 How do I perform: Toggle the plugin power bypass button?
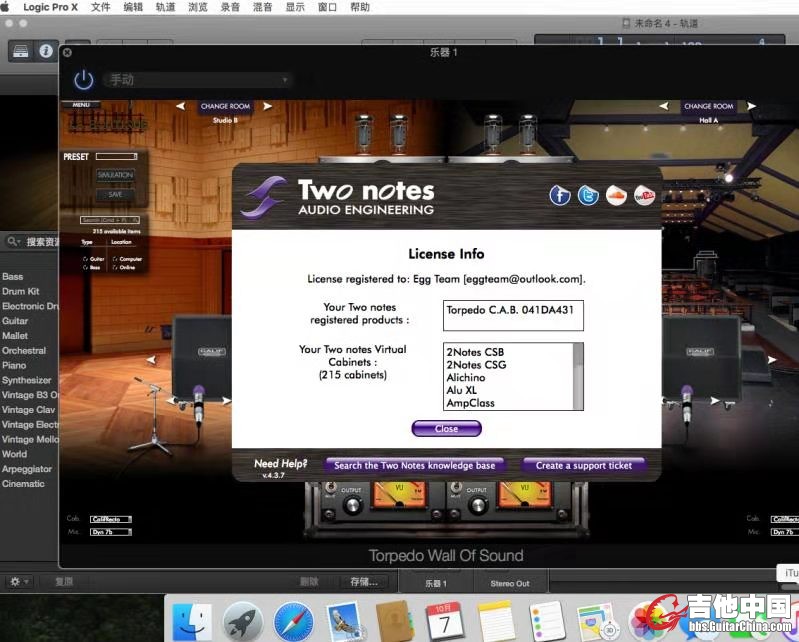(x=84, y=80)
